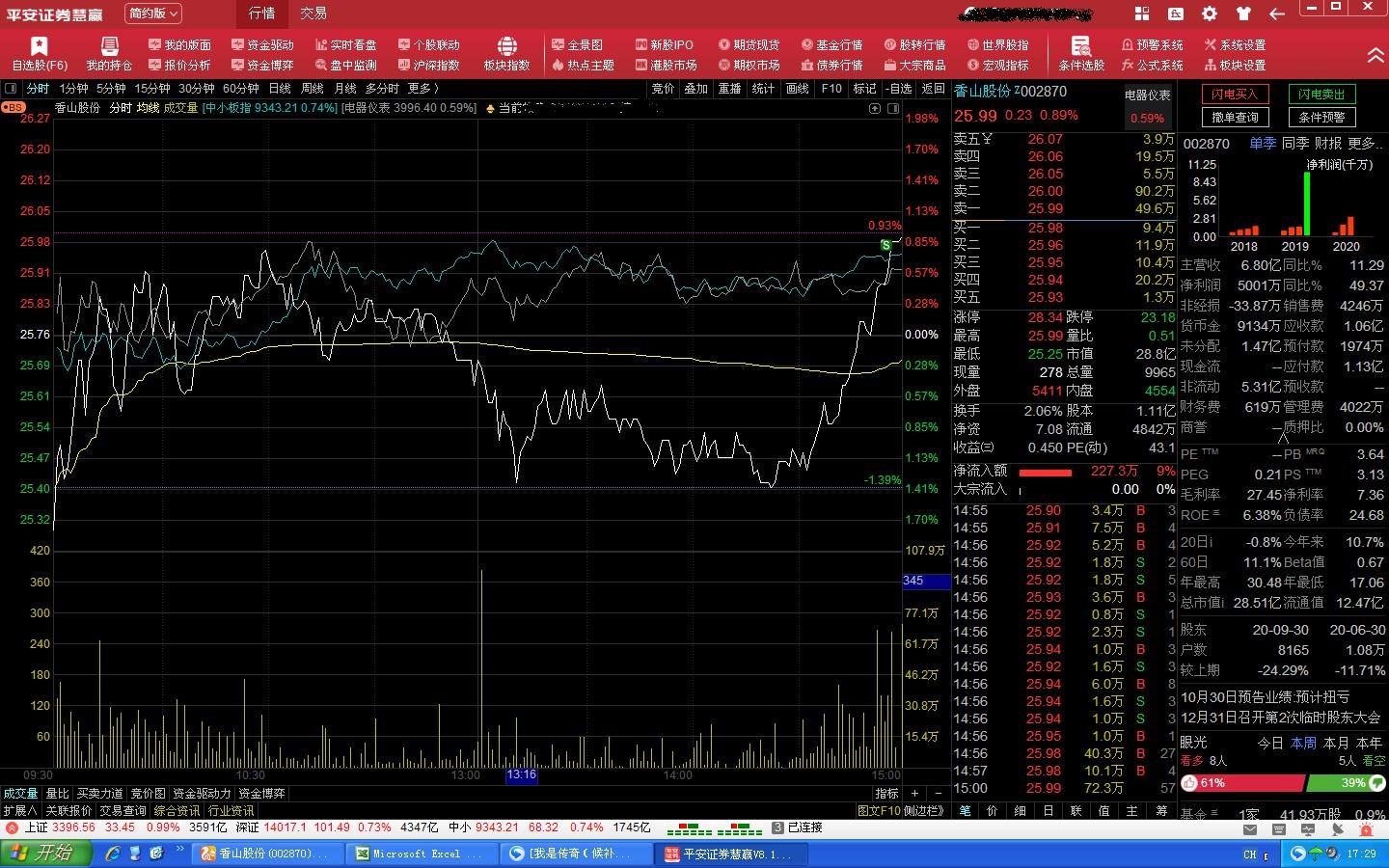The image size is (1389, 868).
Task: Open 系统设置 tools item
Action: tap(1235, 44)
